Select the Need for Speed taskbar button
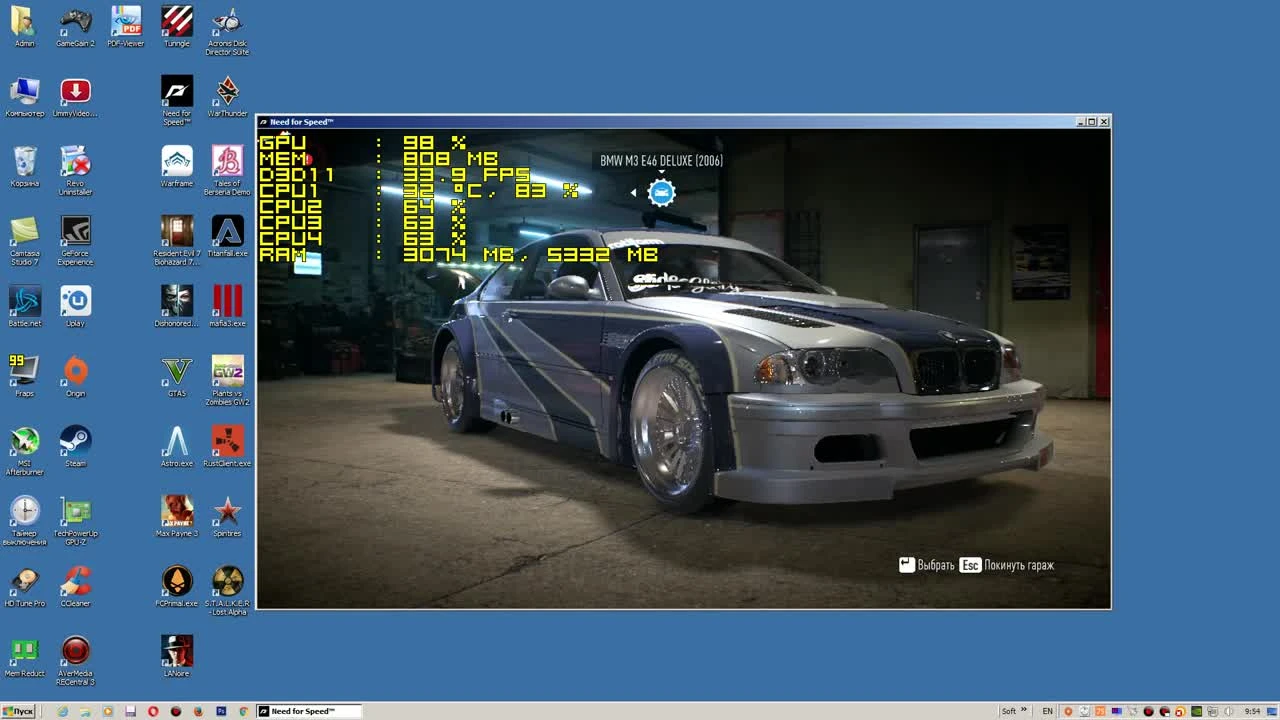The image size is (1280, 720). tap(308, 711)
